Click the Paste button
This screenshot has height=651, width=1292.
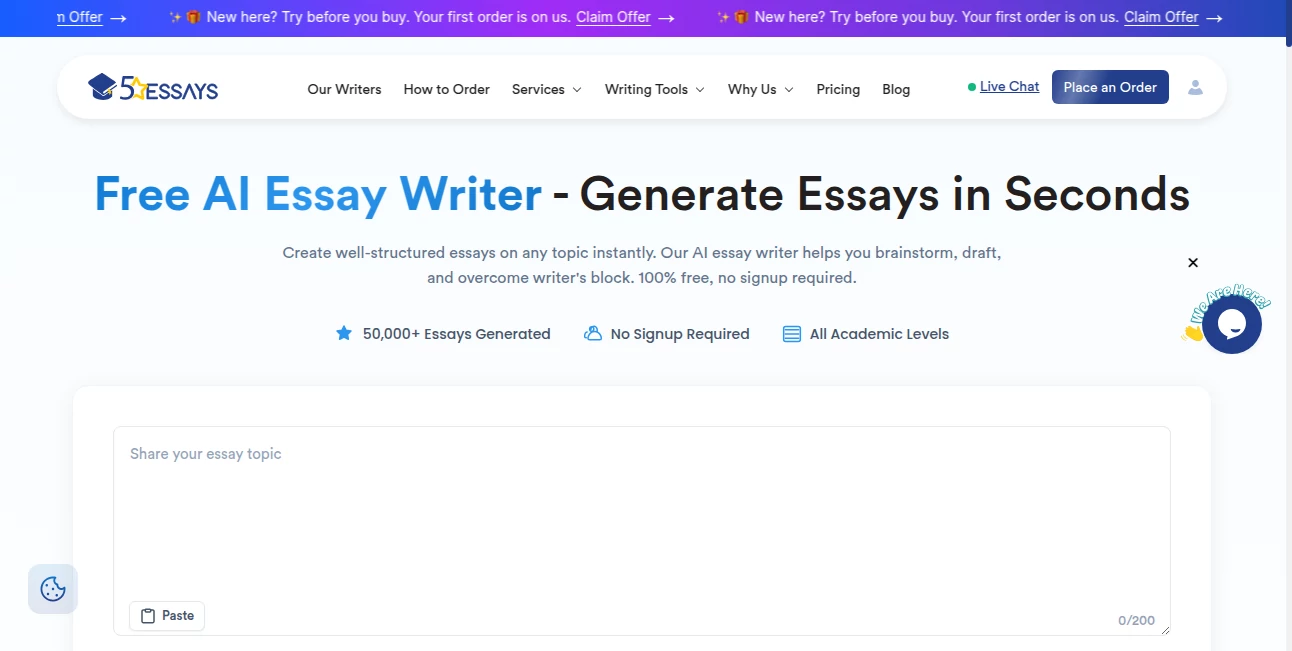click(167, 615)
